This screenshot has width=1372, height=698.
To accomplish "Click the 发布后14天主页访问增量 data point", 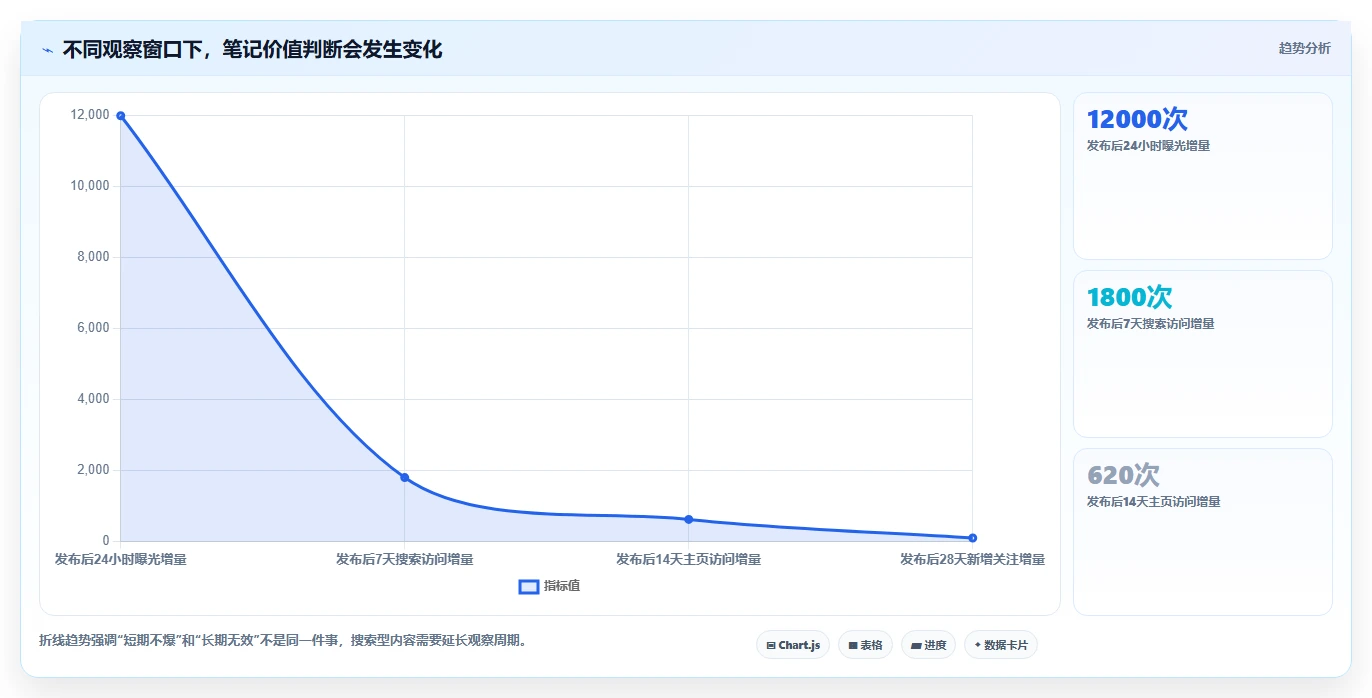I will (688, 519).
